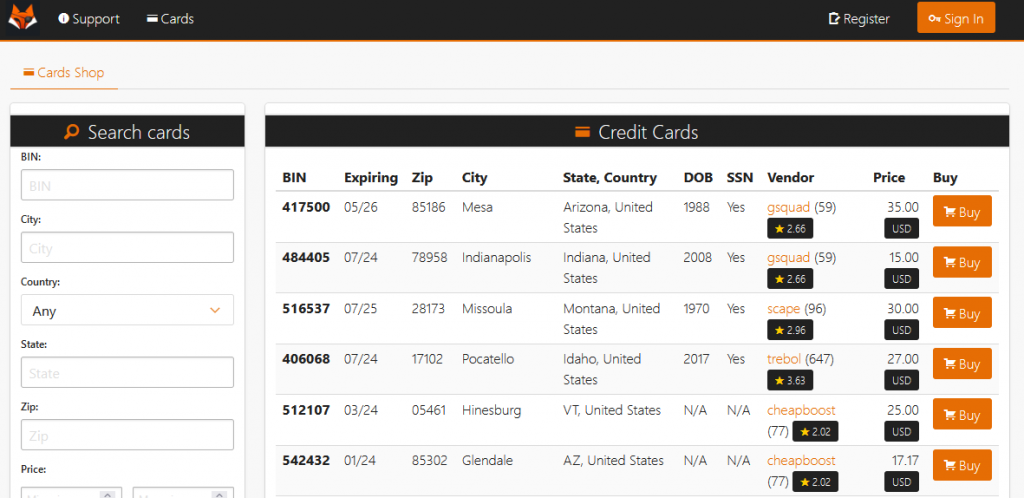Screen dimensions: 1024x498
Task: Click the key icon on Sign In
Action: coord(935,19)
